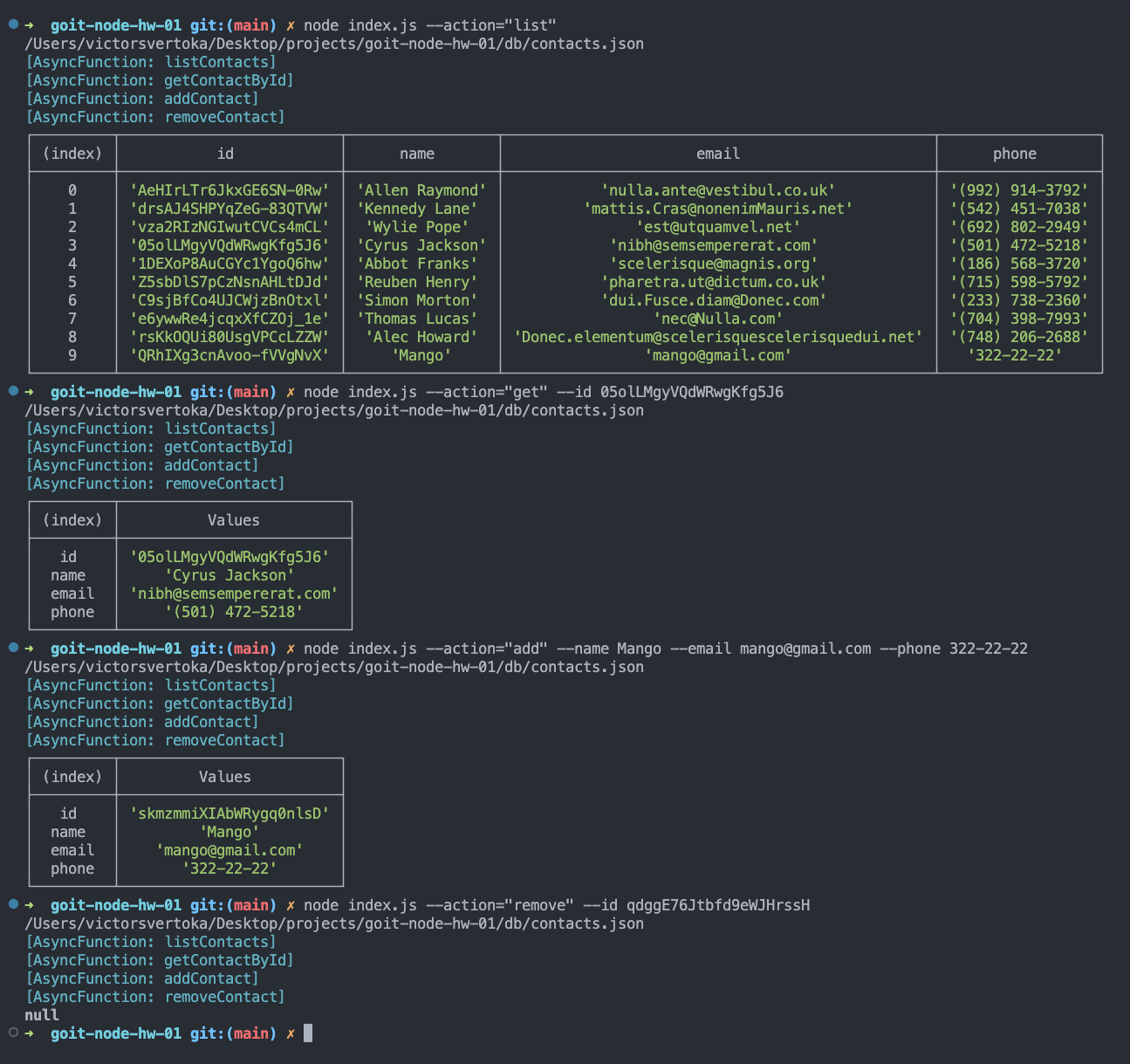Viewport: 1130px width, 1064px height.
Task: Click the phone number '(692) 802-2949'
Action: click(x=1019, y=227)
